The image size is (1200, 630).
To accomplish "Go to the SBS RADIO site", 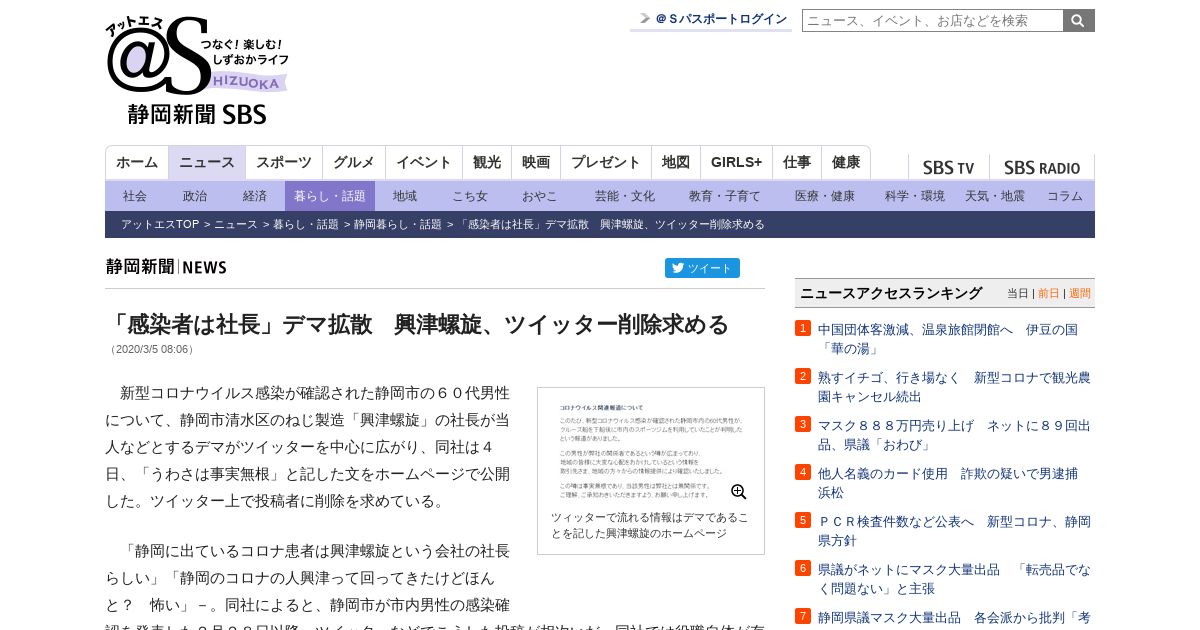I will tap(1042, 168).
